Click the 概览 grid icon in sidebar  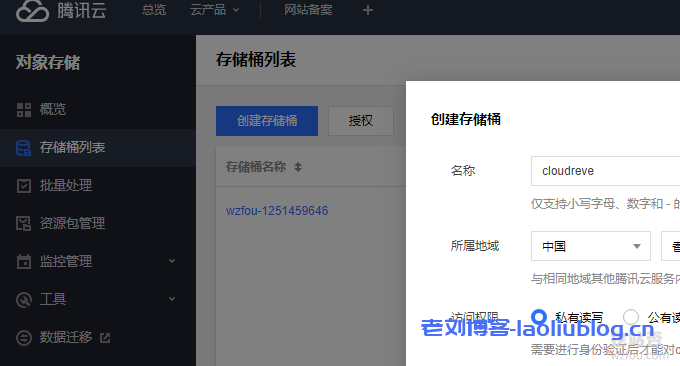tap(24, 110)
